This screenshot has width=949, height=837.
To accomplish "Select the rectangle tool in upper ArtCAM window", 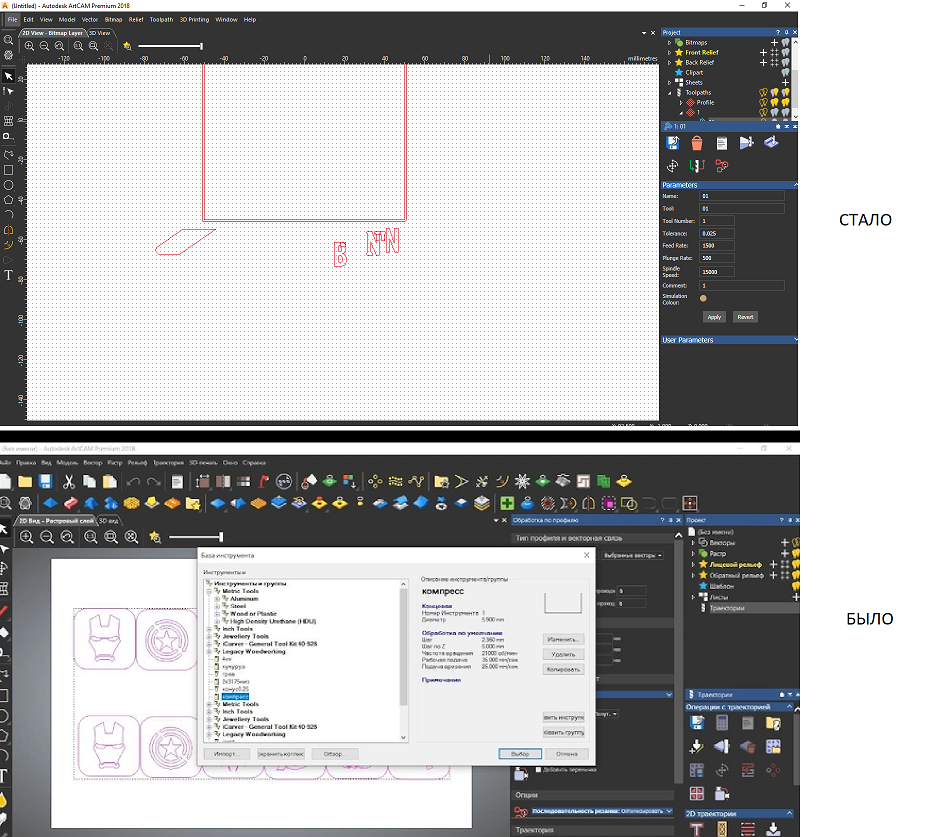I will [8, 170].
